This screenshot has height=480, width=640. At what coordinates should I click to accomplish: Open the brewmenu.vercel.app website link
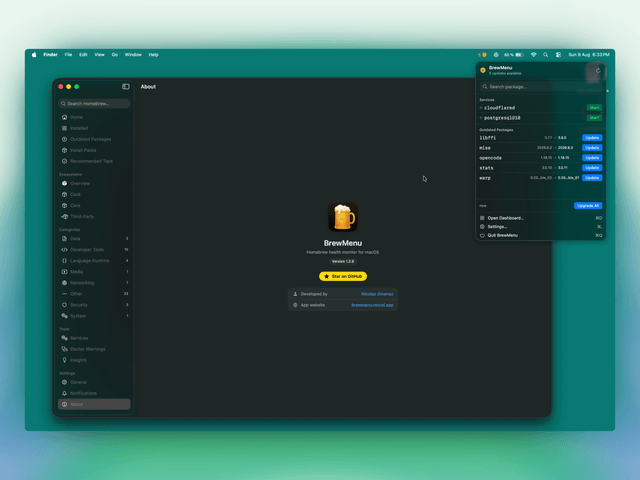372,305
